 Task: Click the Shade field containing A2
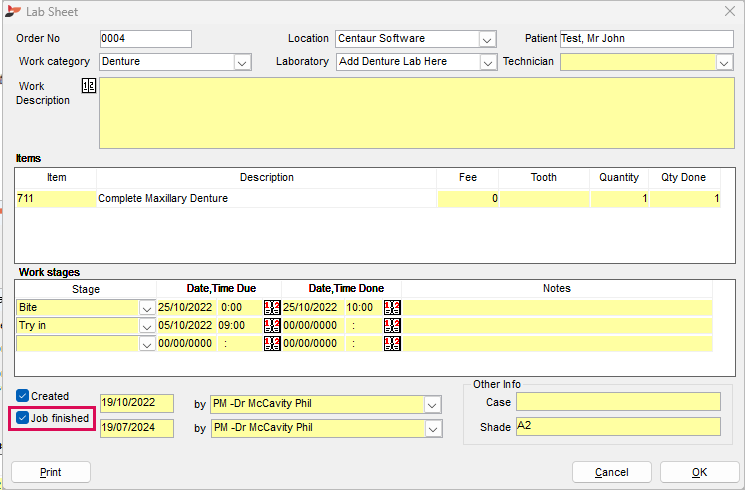618,426
